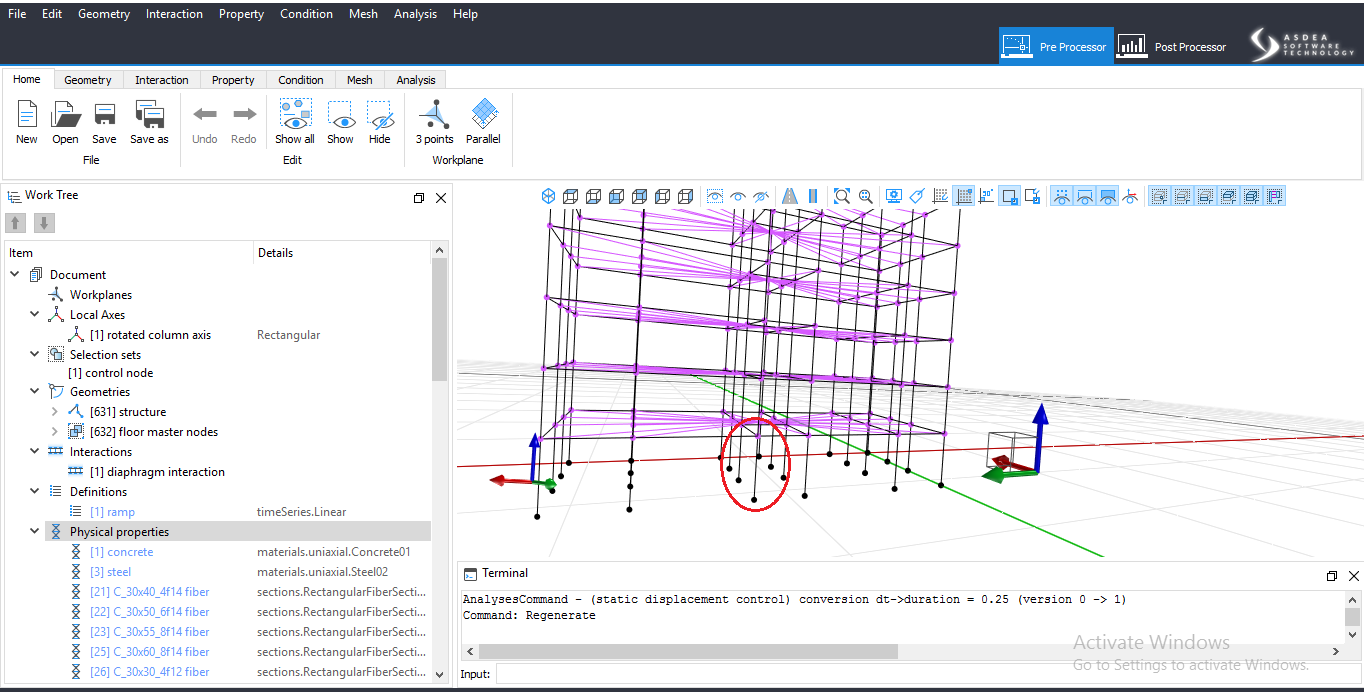The width and height of the screenshot is (1364, 692).
Task: Create workplane by 3 points
Action: click(435, 122)
